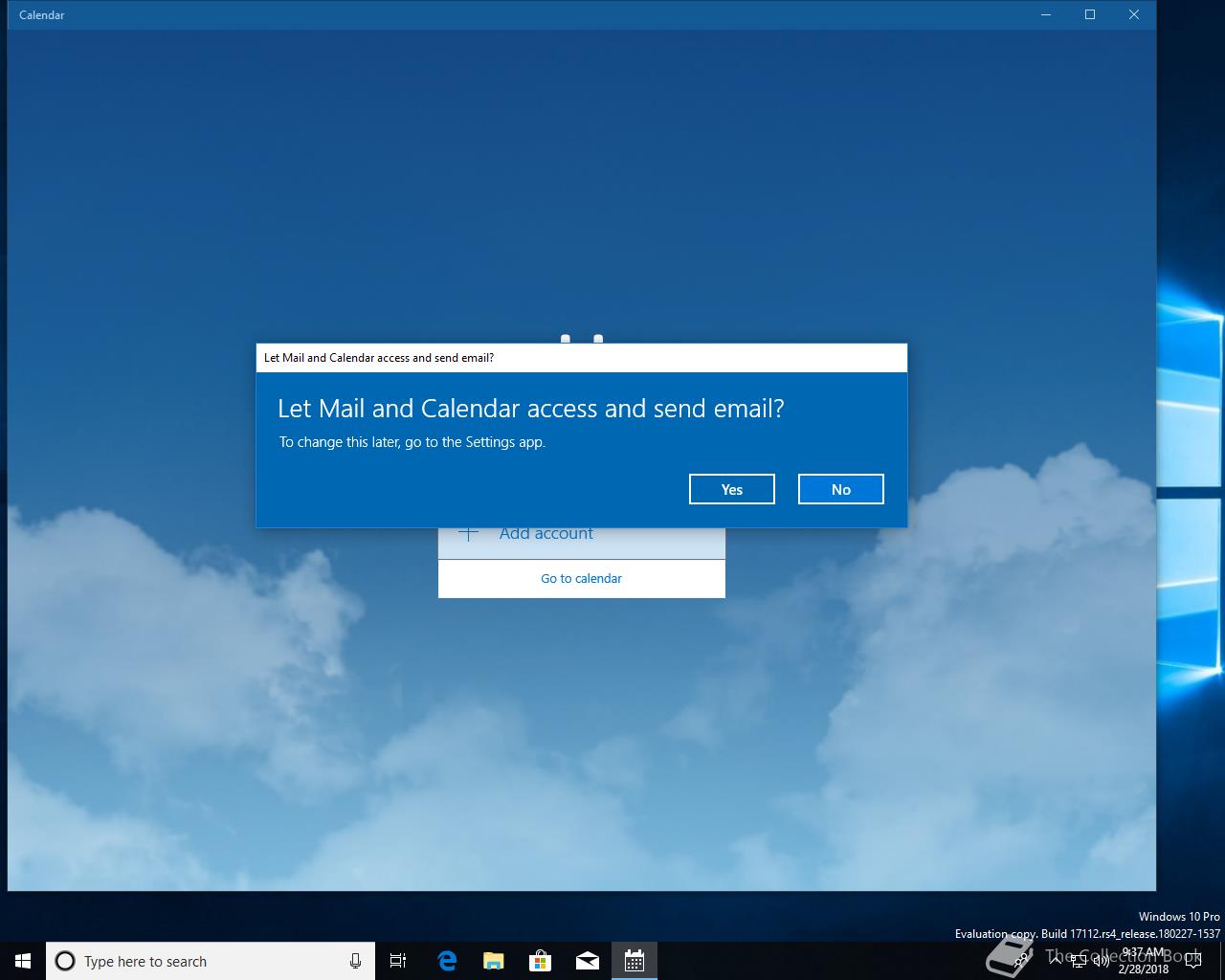Open Microsoft Store from the taskbar
The image size is (1225, 980).
[541, 961]
